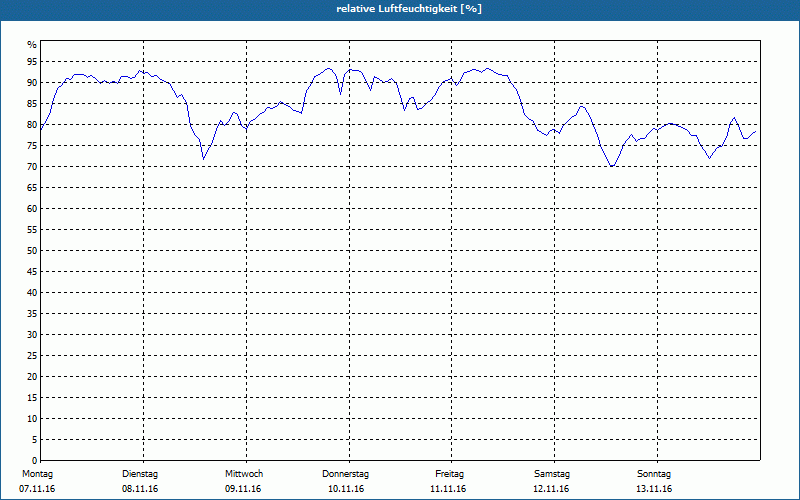This screenshot has width=800, height=500.
Task: Select the Dienstag day label
Action: pos(140,474)
